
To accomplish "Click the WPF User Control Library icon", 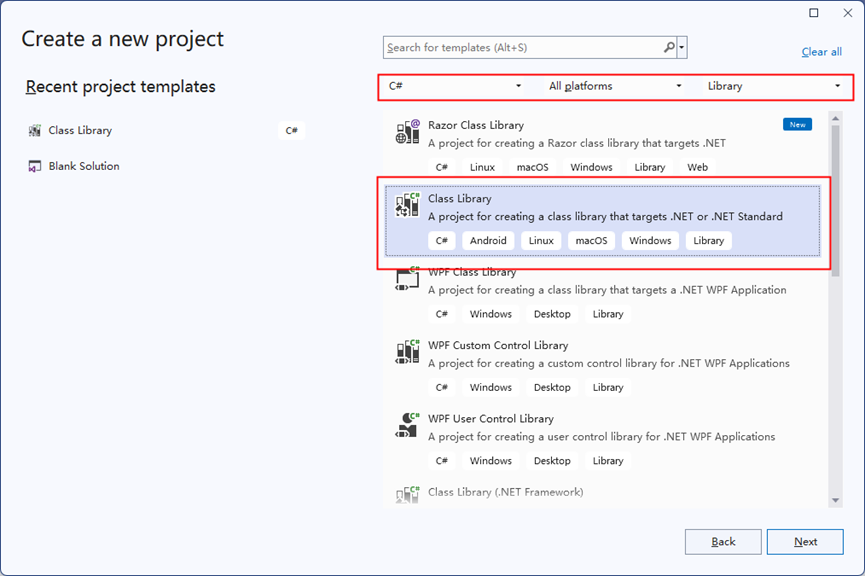I will click(x=408, y=425).
